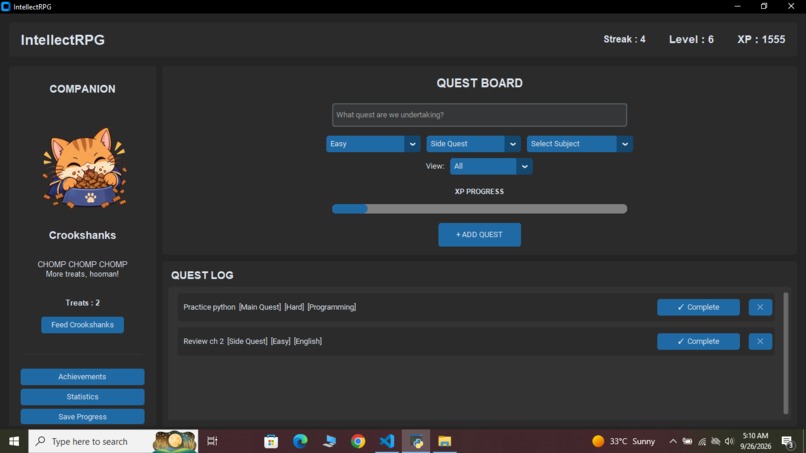The image size is (806, 453).
Task: Click the battery icon in the system tray
Action: (687, 441)
